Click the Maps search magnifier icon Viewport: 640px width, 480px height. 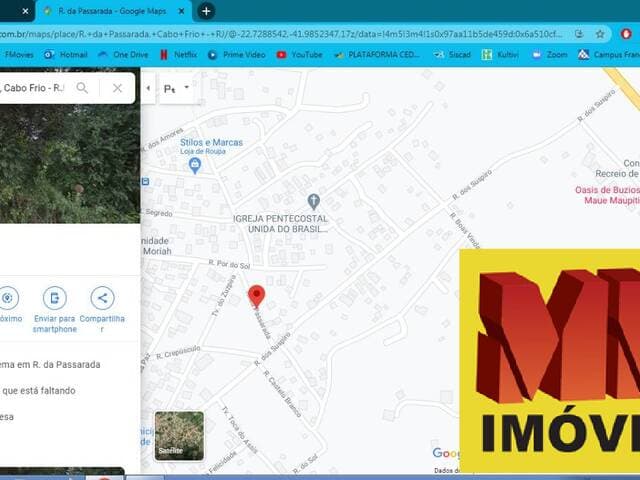pos(82,88)
